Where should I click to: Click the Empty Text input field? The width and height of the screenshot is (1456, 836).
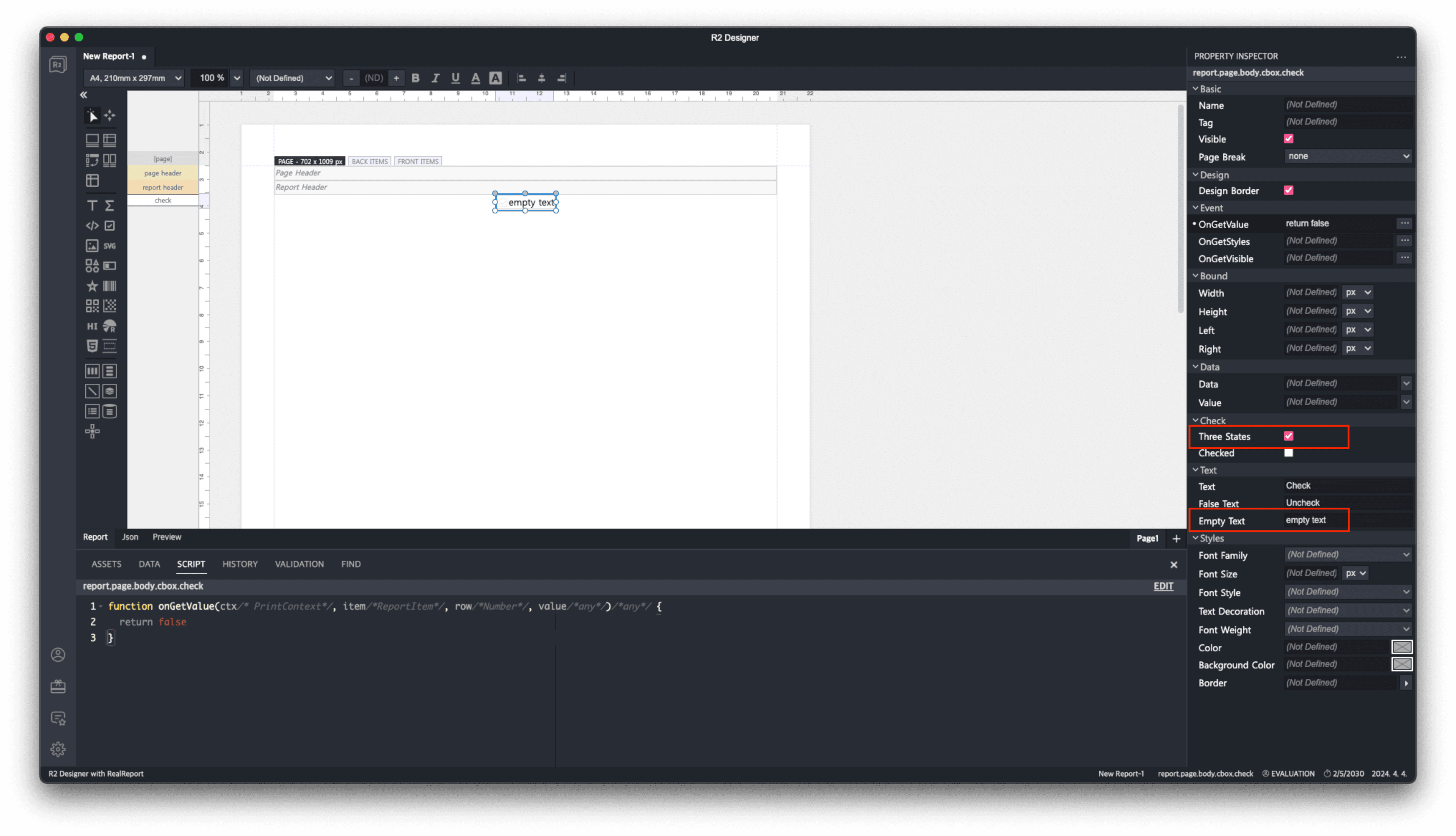(x=1348, y=520)
